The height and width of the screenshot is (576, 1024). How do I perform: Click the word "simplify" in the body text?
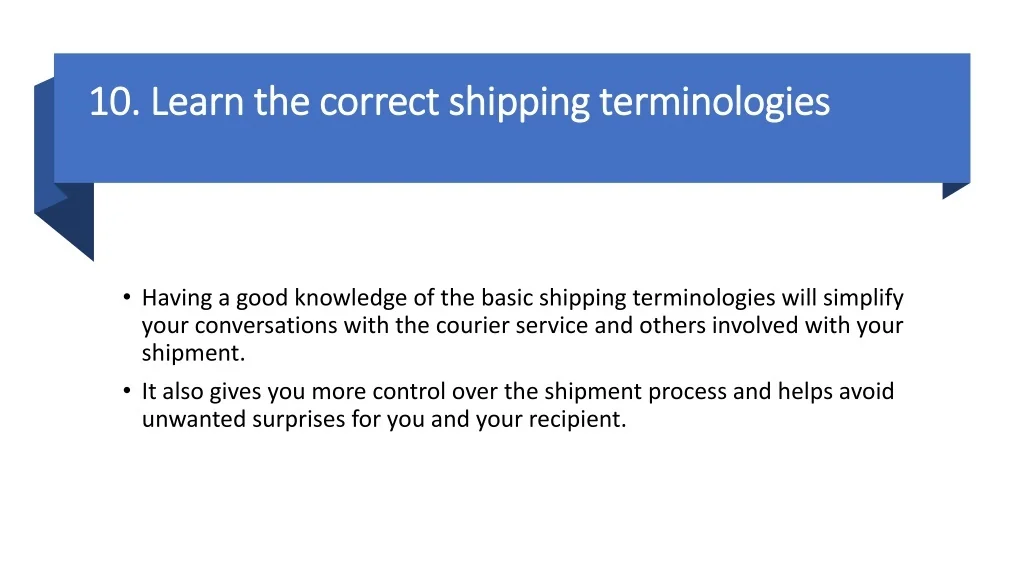point(864,298)
